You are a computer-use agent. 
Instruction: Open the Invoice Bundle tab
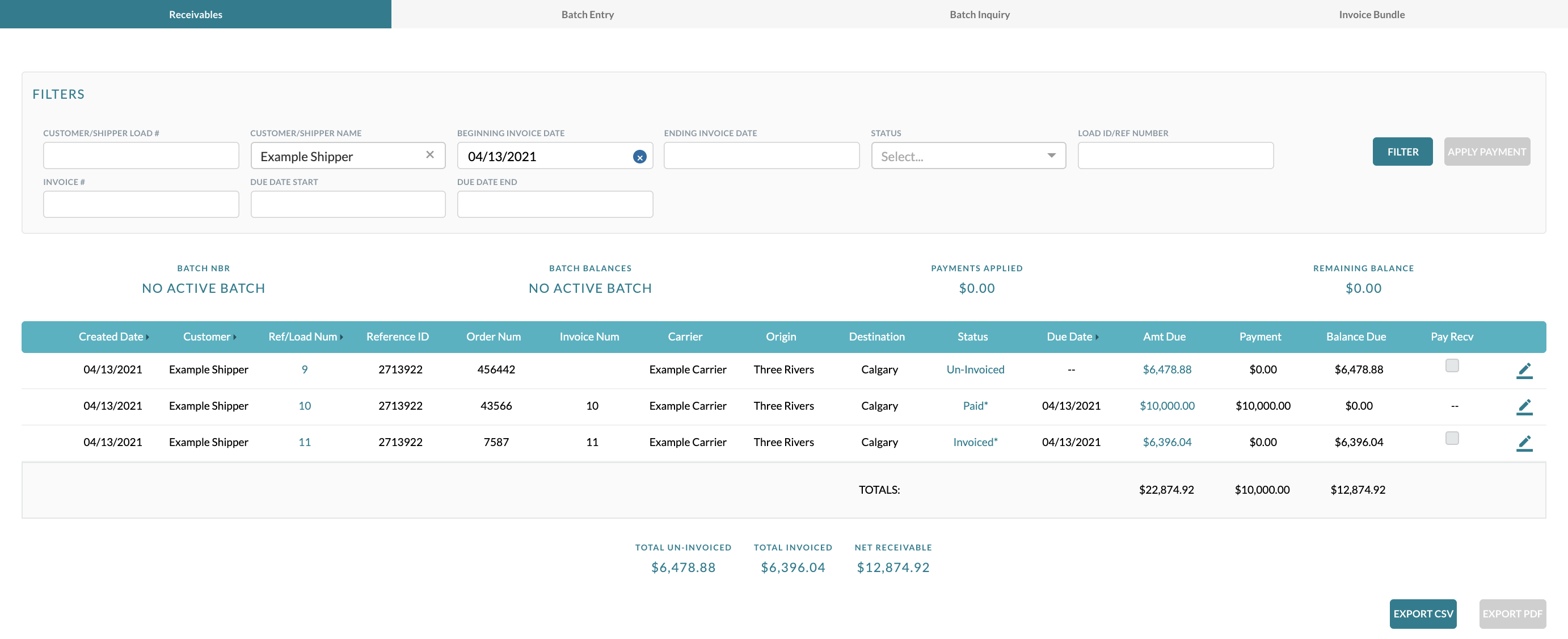pos(1371,14)
